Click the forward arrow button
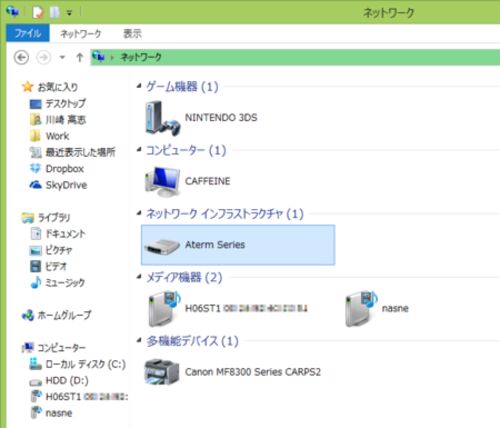 [x=44, y=57]
